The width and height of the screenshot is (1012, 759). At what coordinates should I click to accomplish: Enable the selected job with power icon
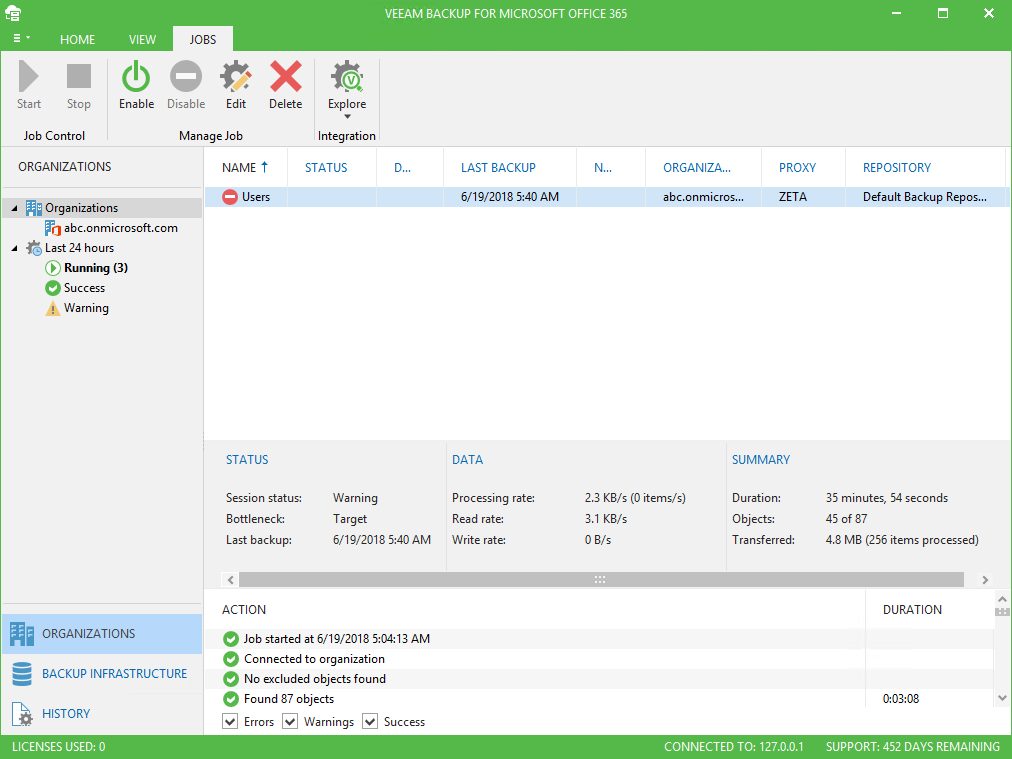[136, 76]
